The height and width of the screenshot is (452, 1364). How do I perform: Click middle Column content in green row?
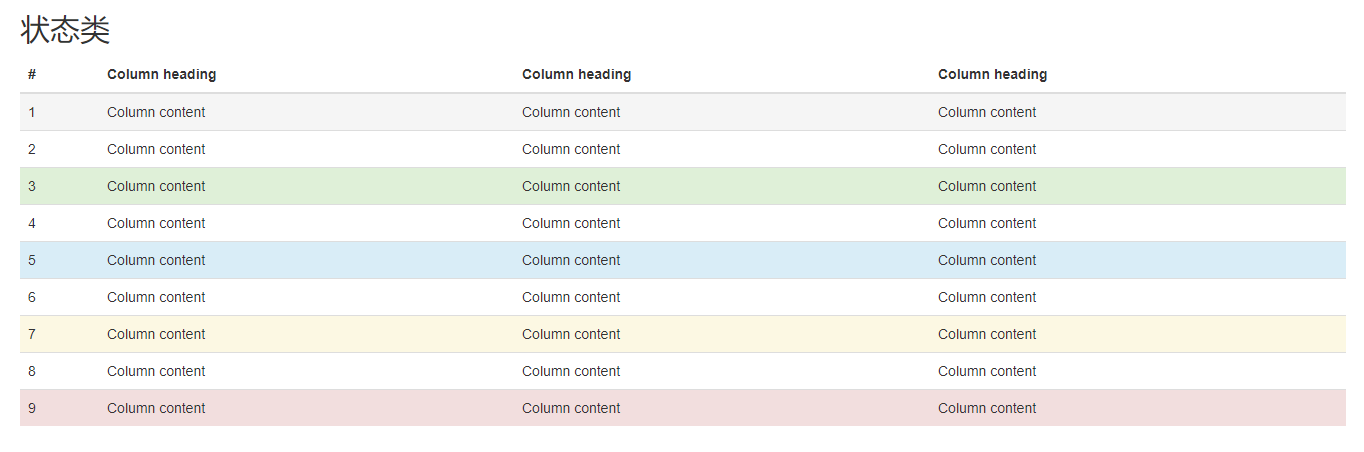pyautogui.click(x=571, y=186)
